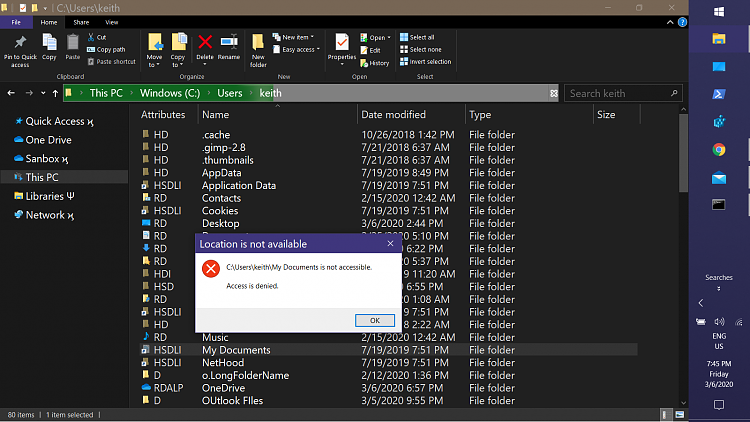Open Properties from the ribbon
Image resolution: width=750 pixels, height=422 pixels.
[342, 46]
